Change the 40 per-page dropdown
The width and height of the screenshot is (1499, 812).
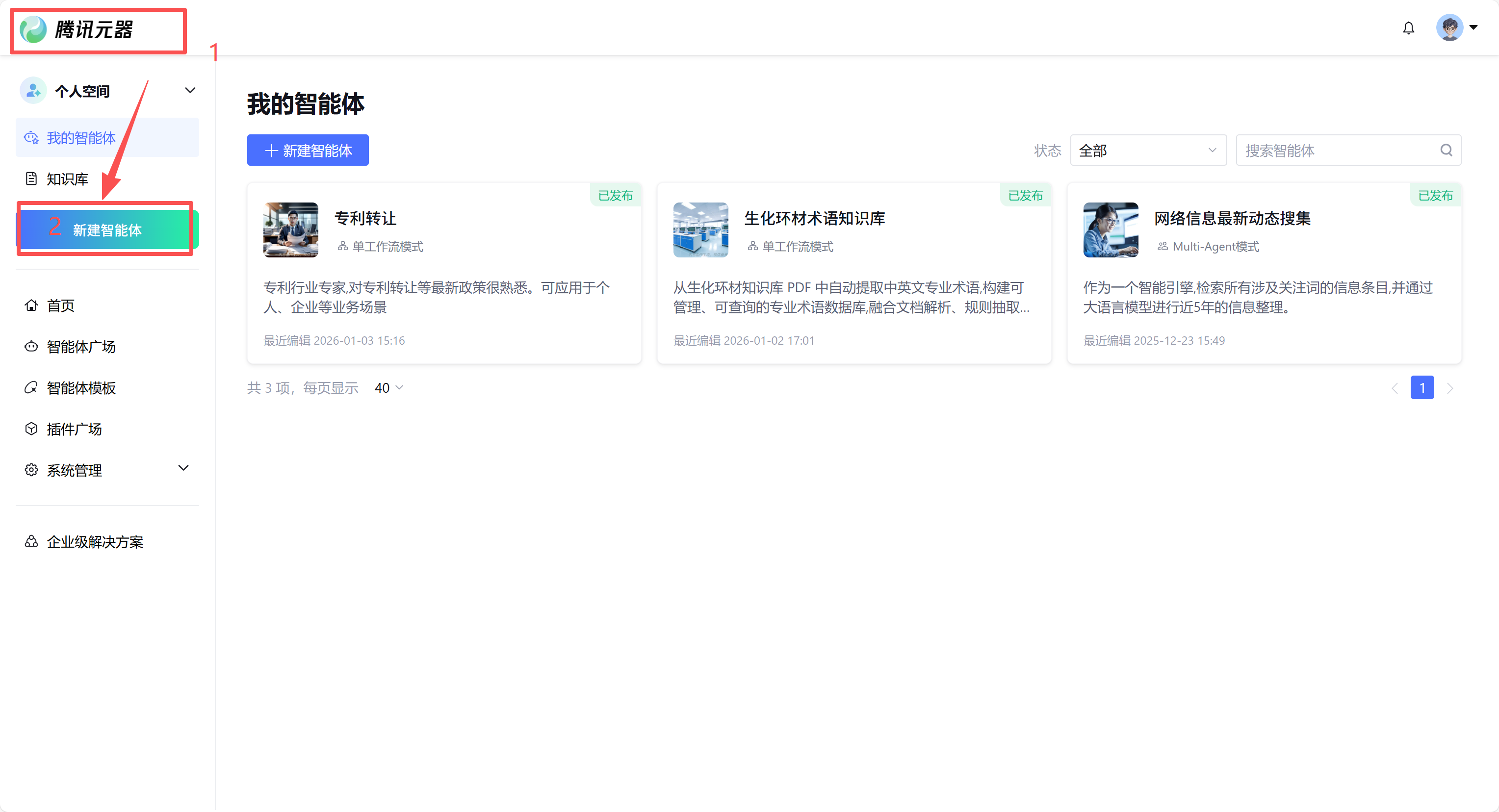(x=388, y=388)
